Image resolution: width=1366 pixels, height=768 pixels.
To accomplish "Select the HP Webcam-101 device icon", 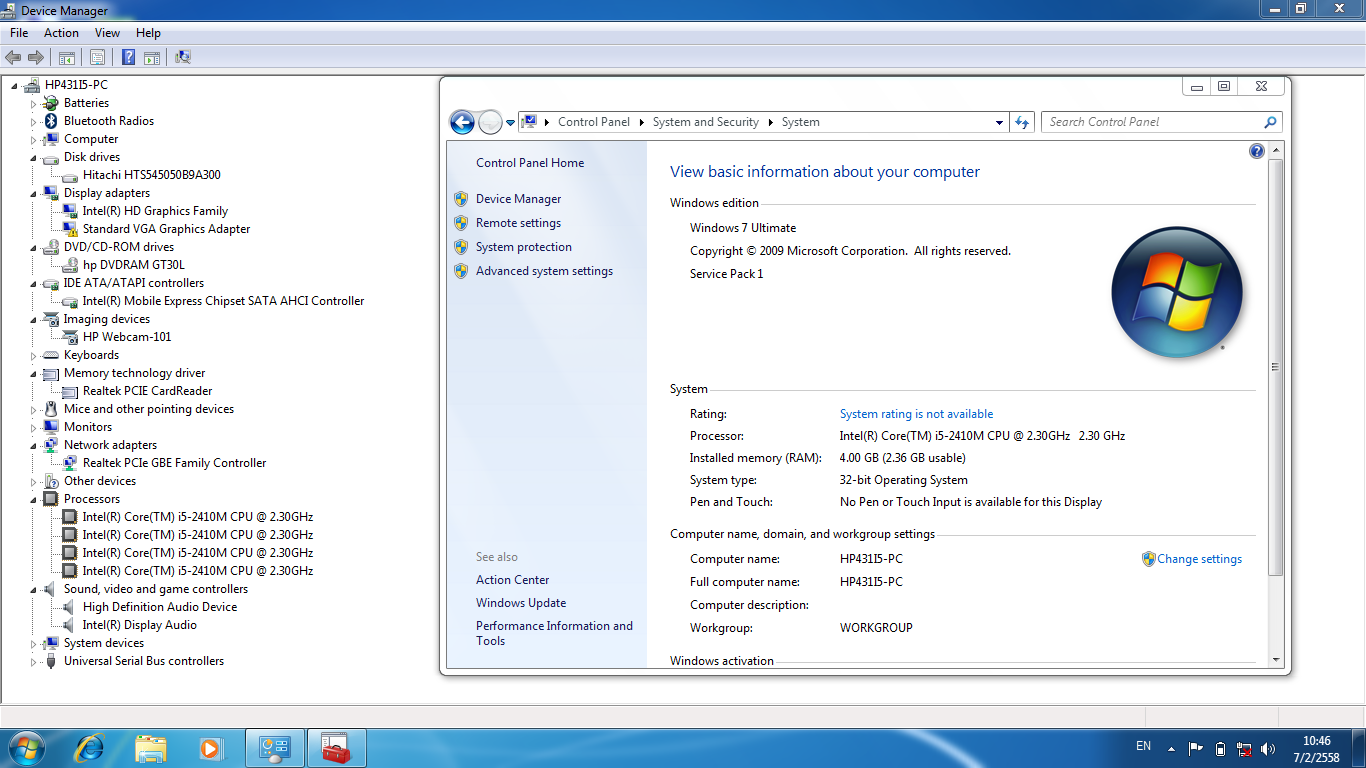I will pyautogui.click(x=70, y=337).
